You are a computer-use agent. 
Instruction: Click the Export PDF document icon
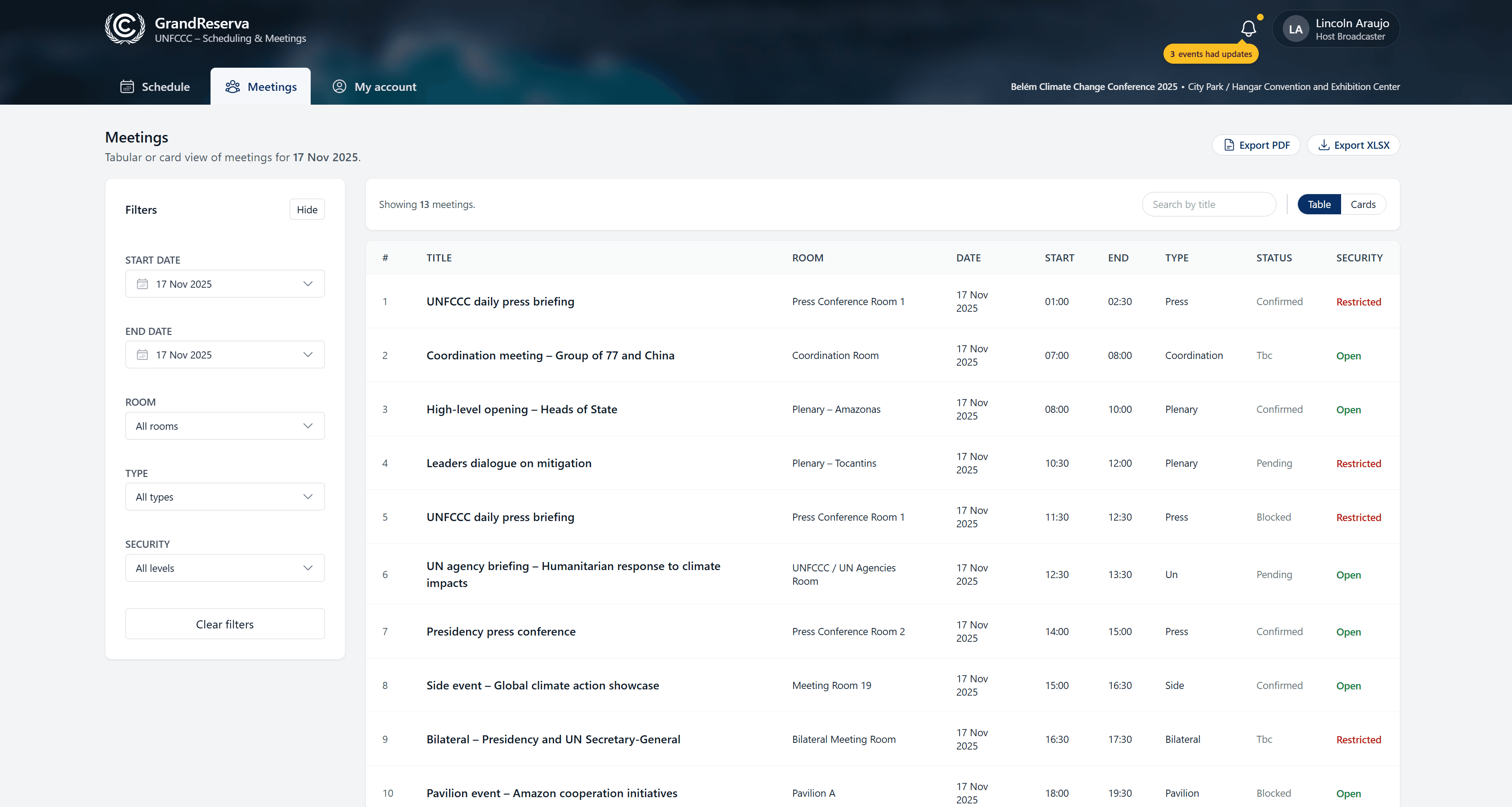1229,145
